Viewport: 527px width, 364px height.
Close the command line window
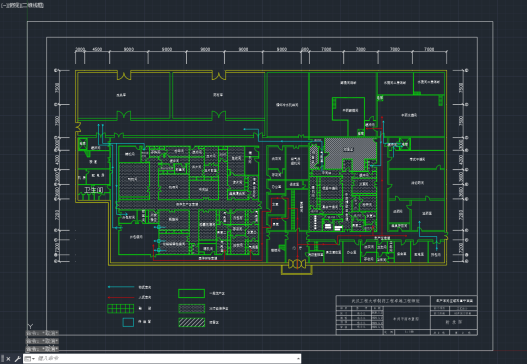point(8,359)
